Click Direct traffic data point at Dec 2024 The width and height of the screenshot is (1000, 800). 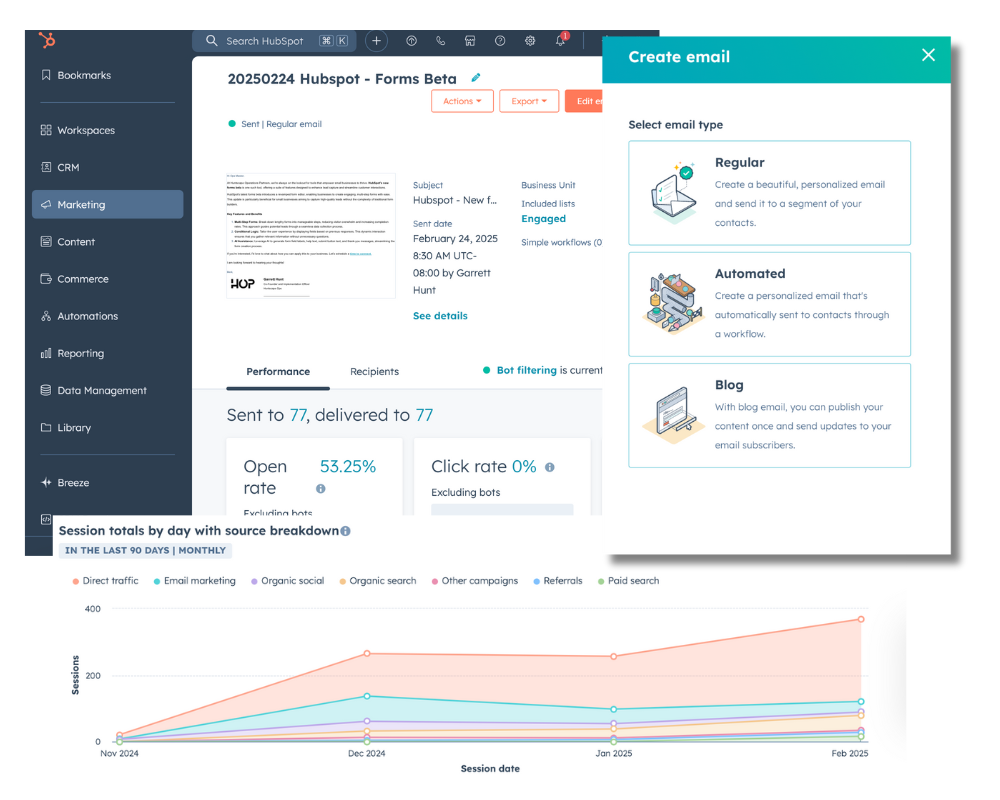(367, 653)
